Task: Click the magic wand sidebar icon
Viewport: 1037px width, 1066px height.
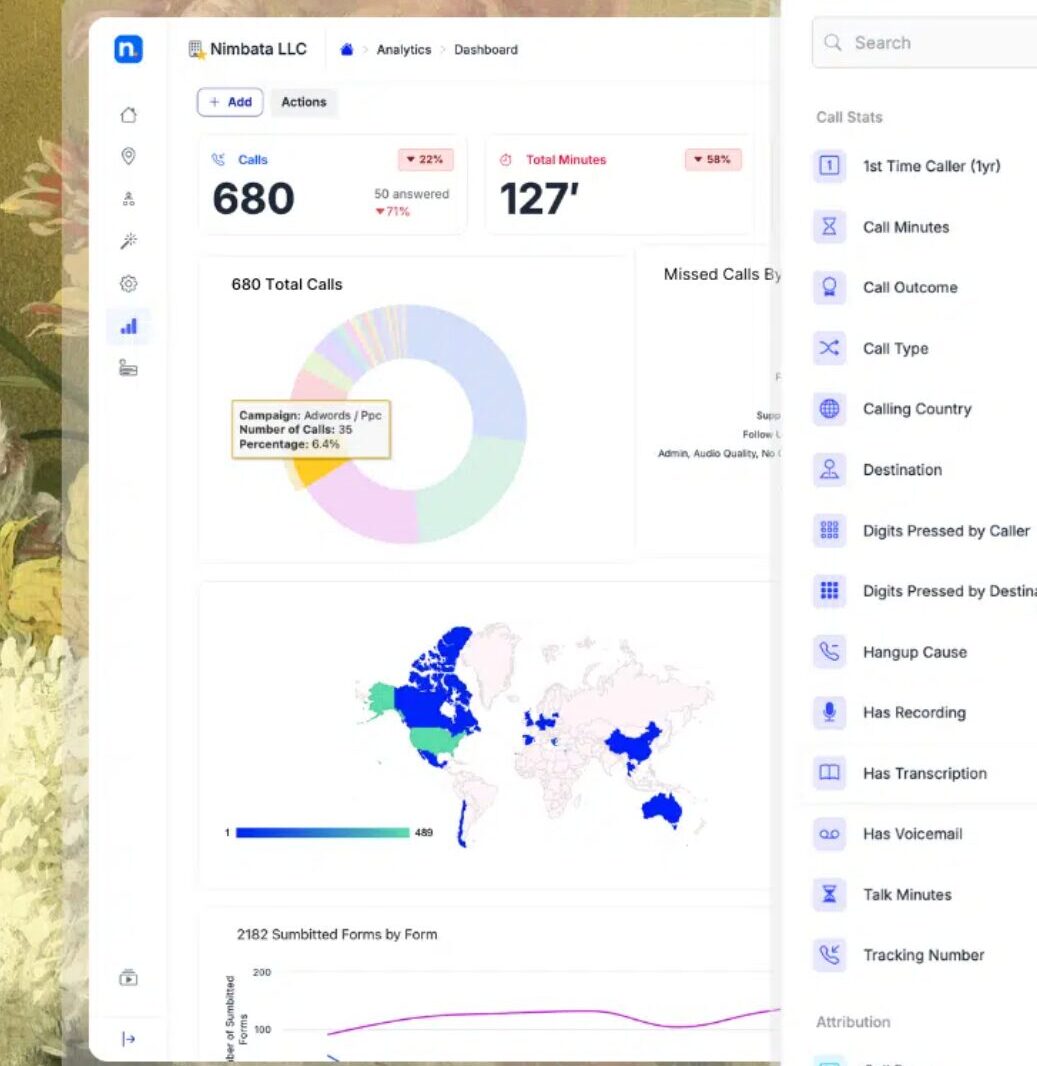Action: pyautogui.click(x=128, y=241)
